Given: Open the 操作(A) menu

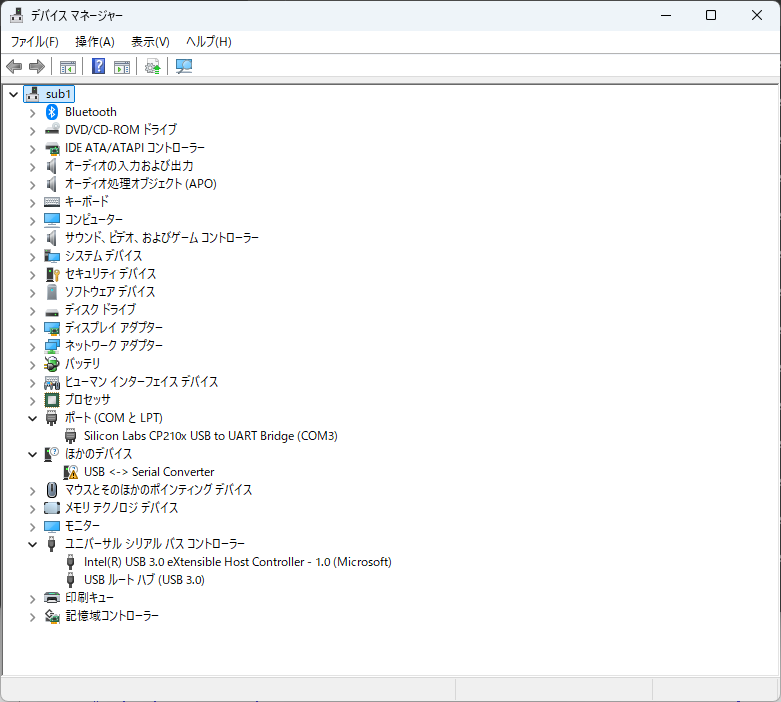Looking at the screenshot, I should point(95,42).
